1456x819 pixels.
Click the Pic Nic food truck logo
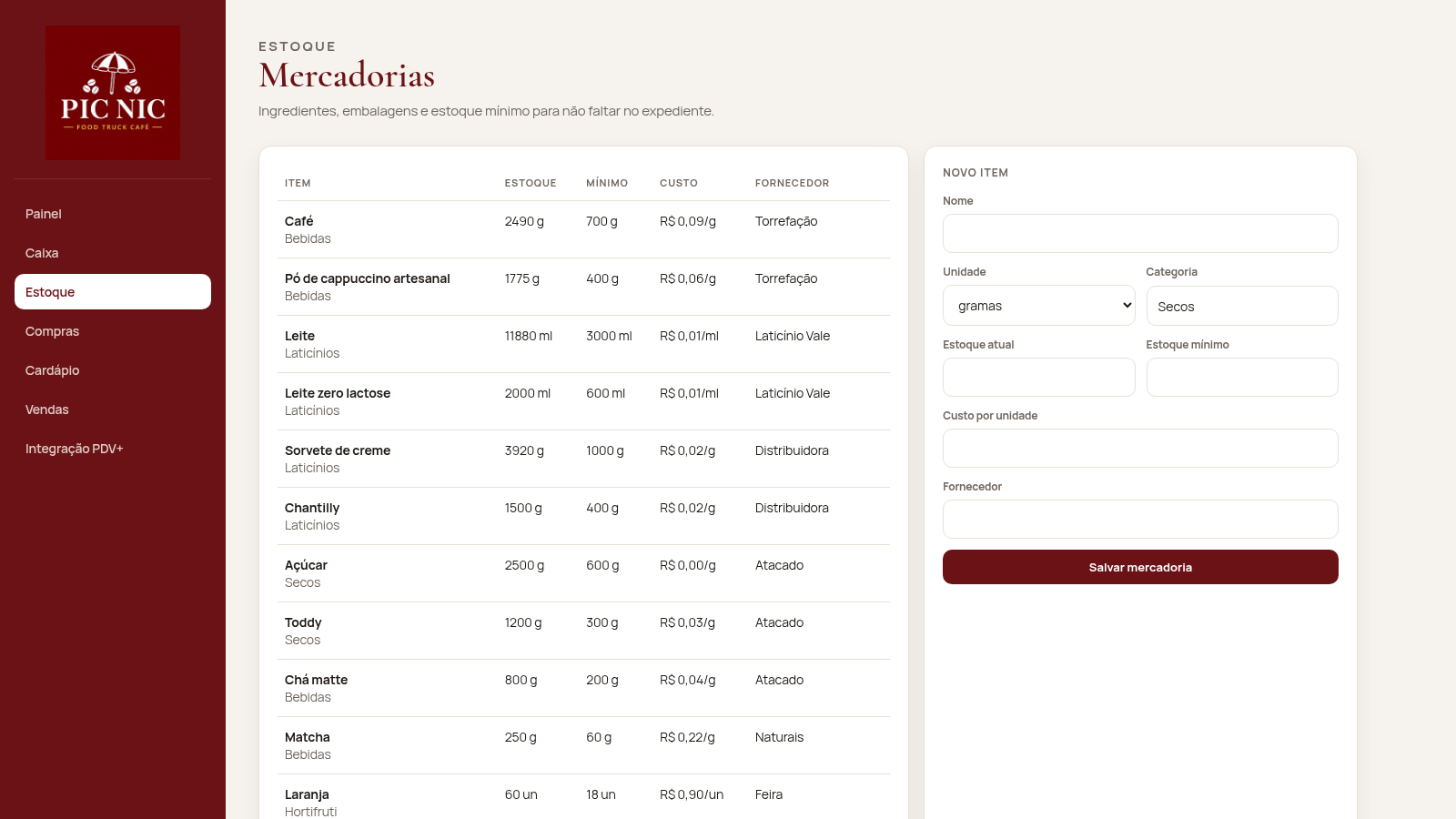pyautogui.click(x=113, y=93)
